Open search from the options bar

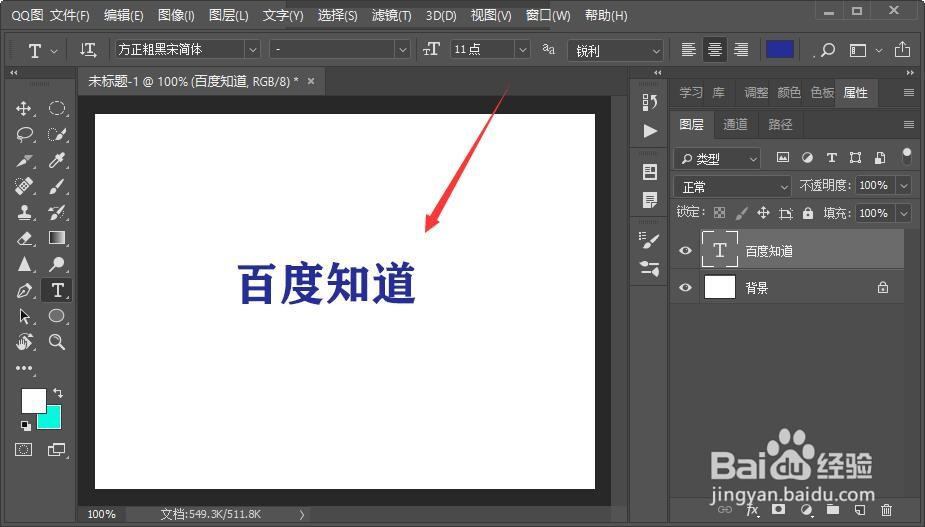(x=828, y=50)
